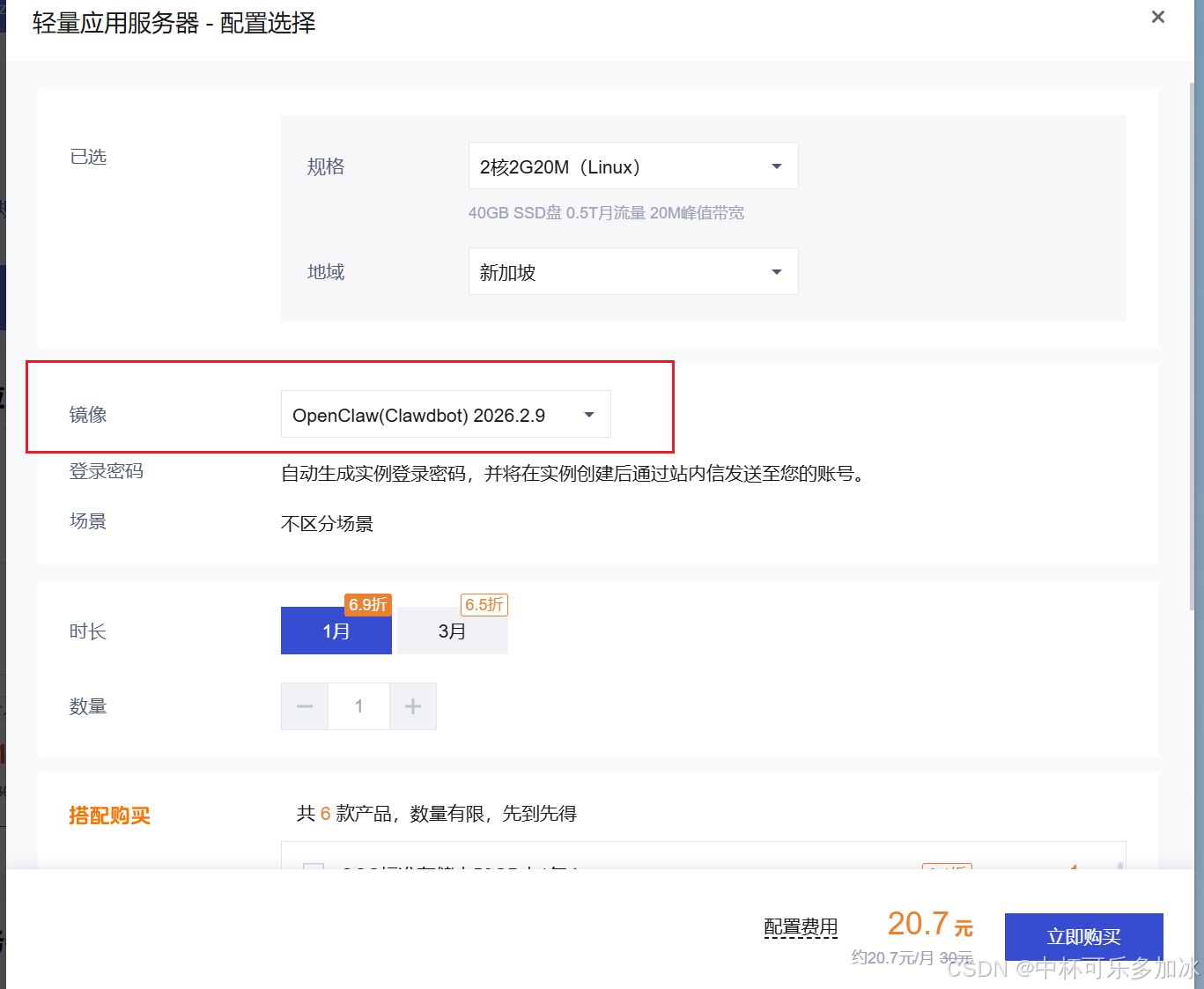Open the 镜像 image selection dropdown
1204x989 pixels.
(445, 414)
